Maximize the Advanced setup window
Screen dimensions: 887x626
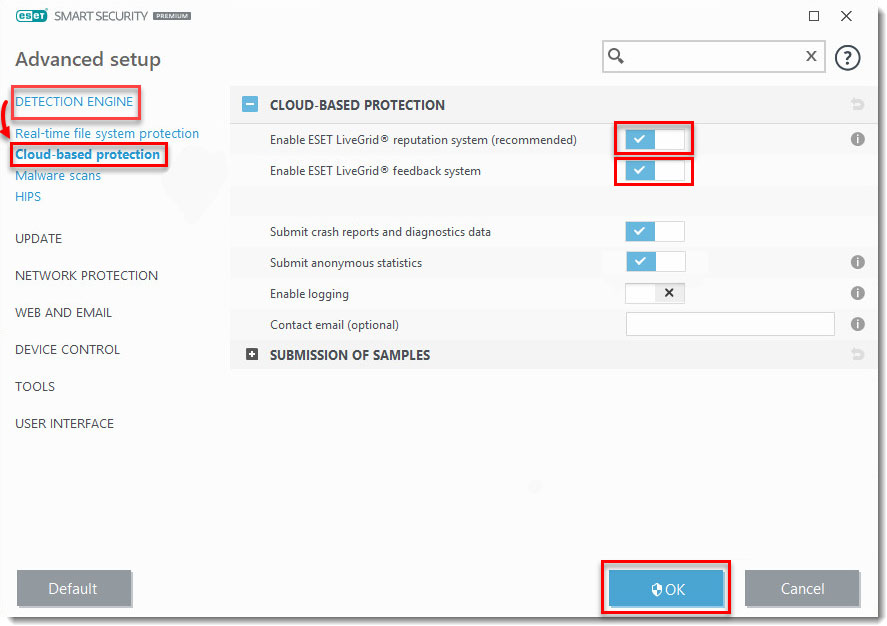point(813,16)
